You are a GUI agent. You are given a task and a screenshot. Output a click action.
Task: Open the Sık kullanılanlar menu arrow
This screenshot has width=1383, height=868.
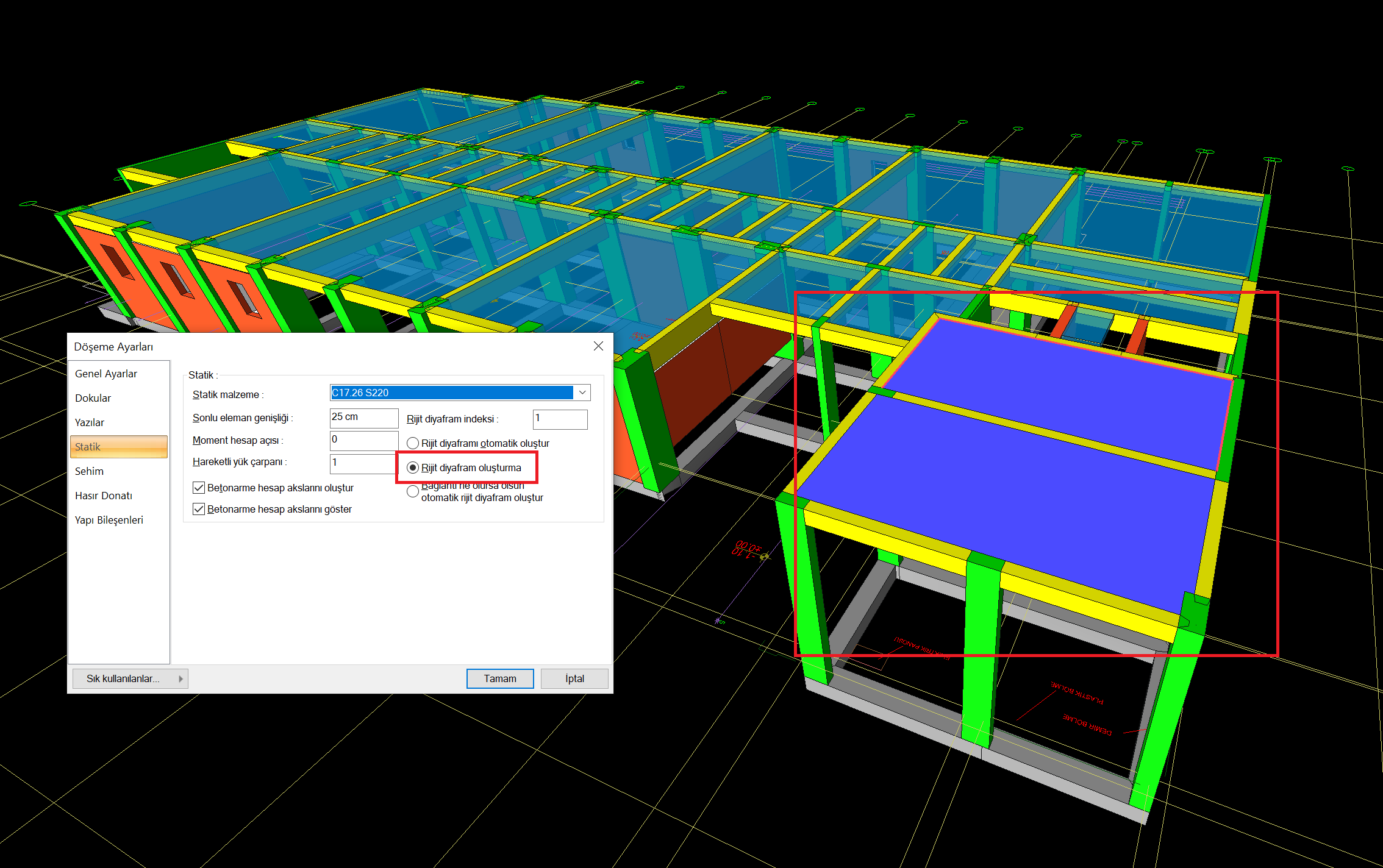180,678
